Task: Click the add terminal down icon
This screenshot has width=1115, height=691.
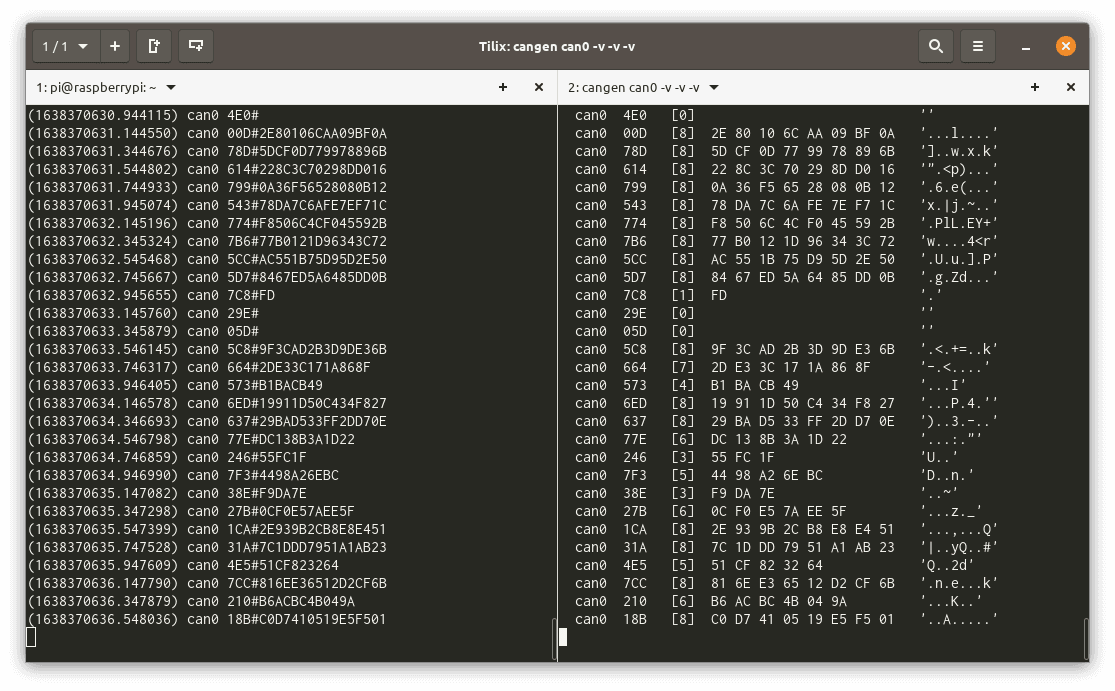Action: [197, 46]
